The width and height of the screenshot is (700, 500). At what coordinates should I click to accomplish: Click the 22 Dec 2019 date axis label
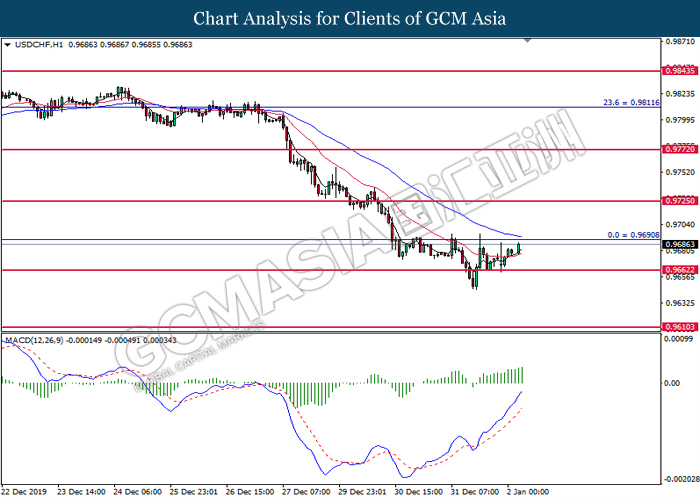[x=24, y=492]
